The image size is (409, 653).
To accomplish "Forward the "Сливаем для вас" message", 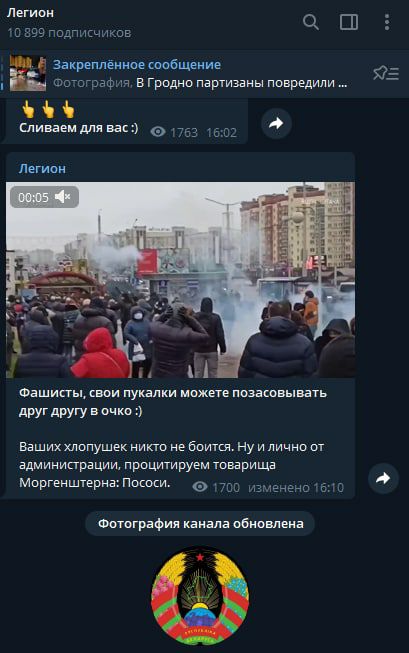I will pyautogui.click(x=276, y=123).
